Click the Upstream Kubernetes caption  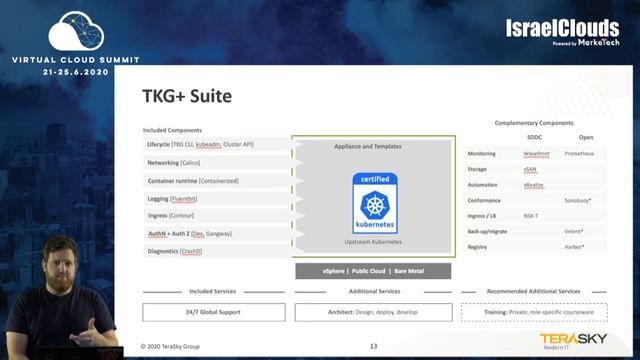pos(373,242)
